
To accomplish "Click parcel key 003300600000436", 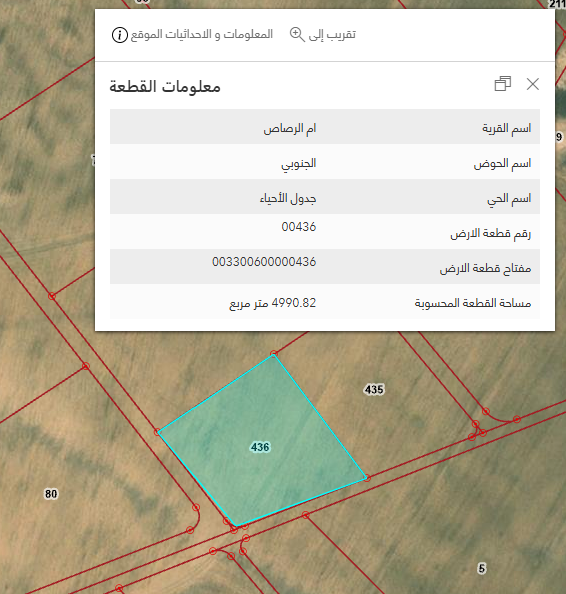I will pos(264,262).
